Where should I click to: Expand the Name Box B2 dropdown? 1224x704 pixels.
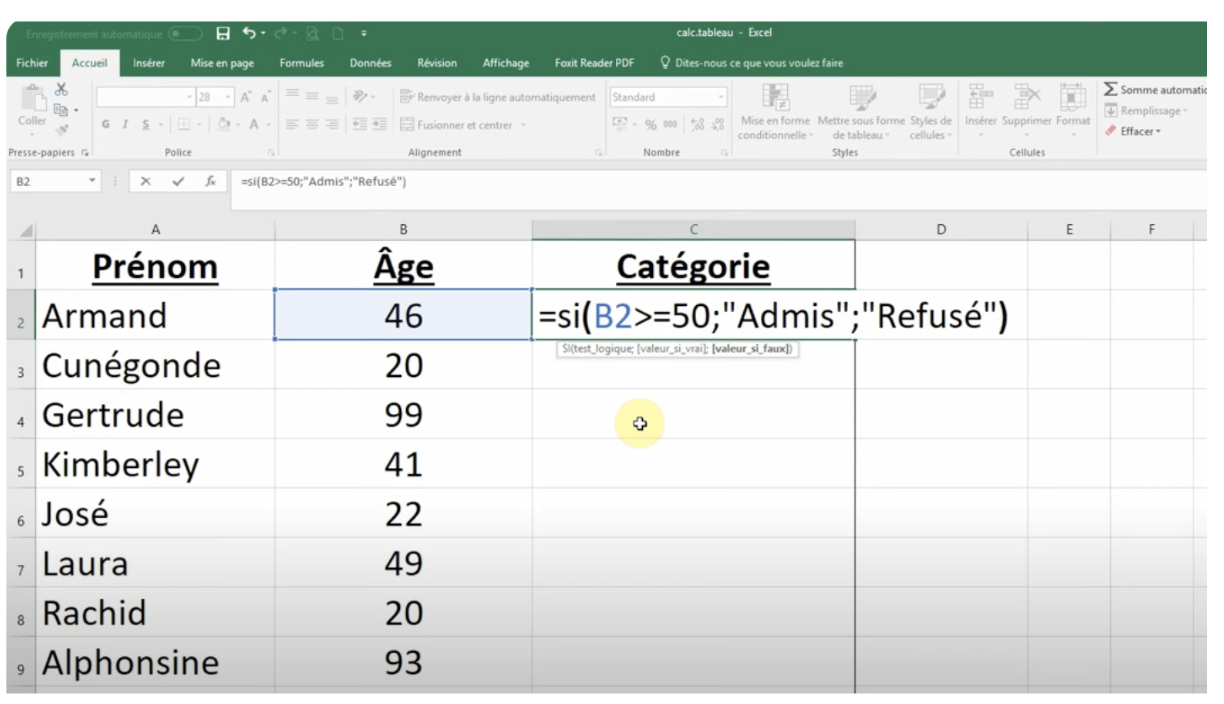point(93,182)
